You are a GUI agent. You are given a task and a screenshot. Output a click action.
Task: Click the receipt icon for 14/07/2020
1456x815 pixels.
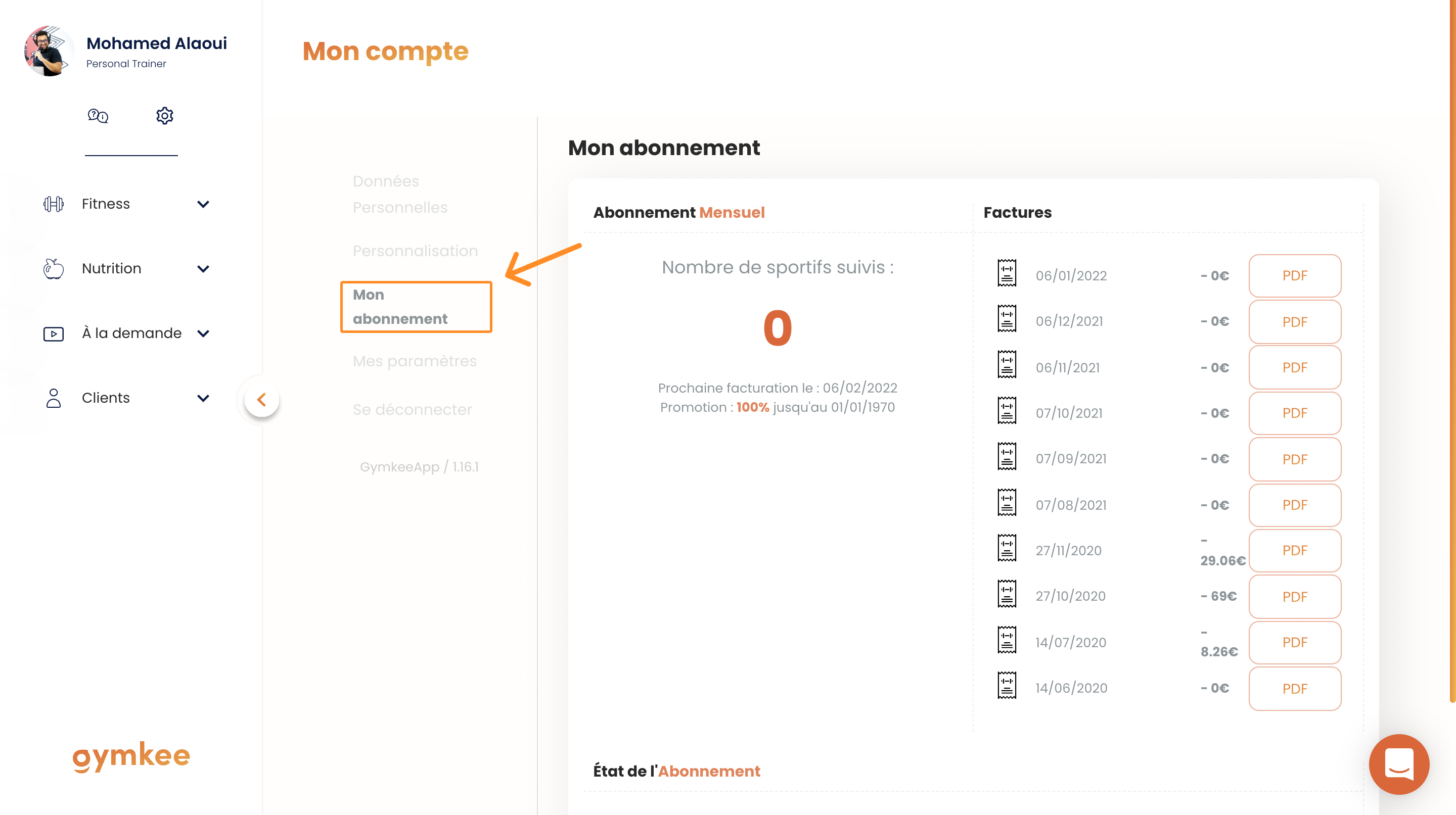point(1007,640)
